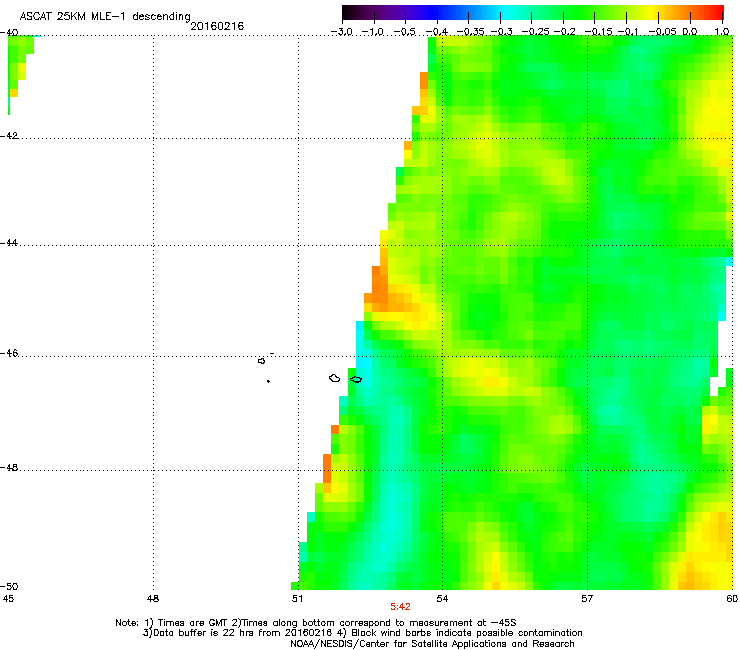Click the -44 latitude axis label
The height and width of the screenshot is (650, 740).
(x=9, y=243)
